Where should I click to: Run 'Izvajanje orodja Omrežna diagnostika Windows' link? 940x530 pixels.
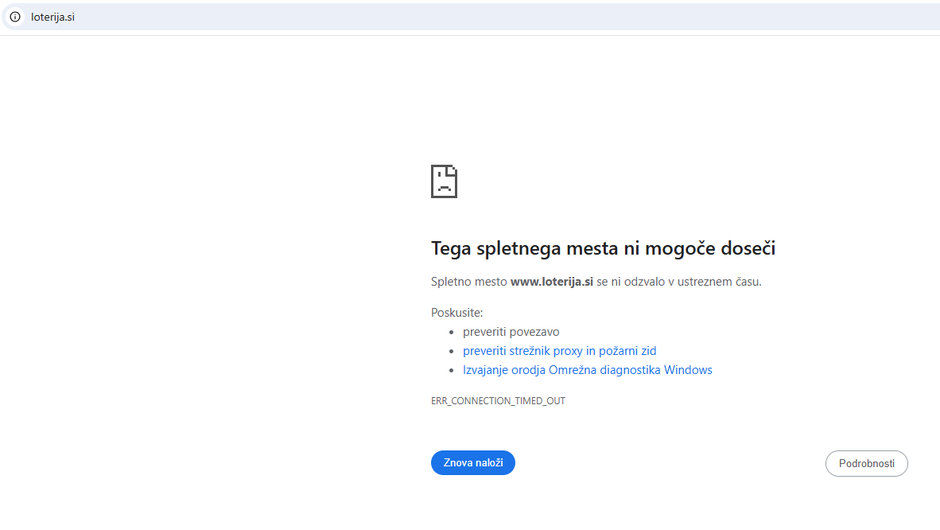tap(588, 370)
